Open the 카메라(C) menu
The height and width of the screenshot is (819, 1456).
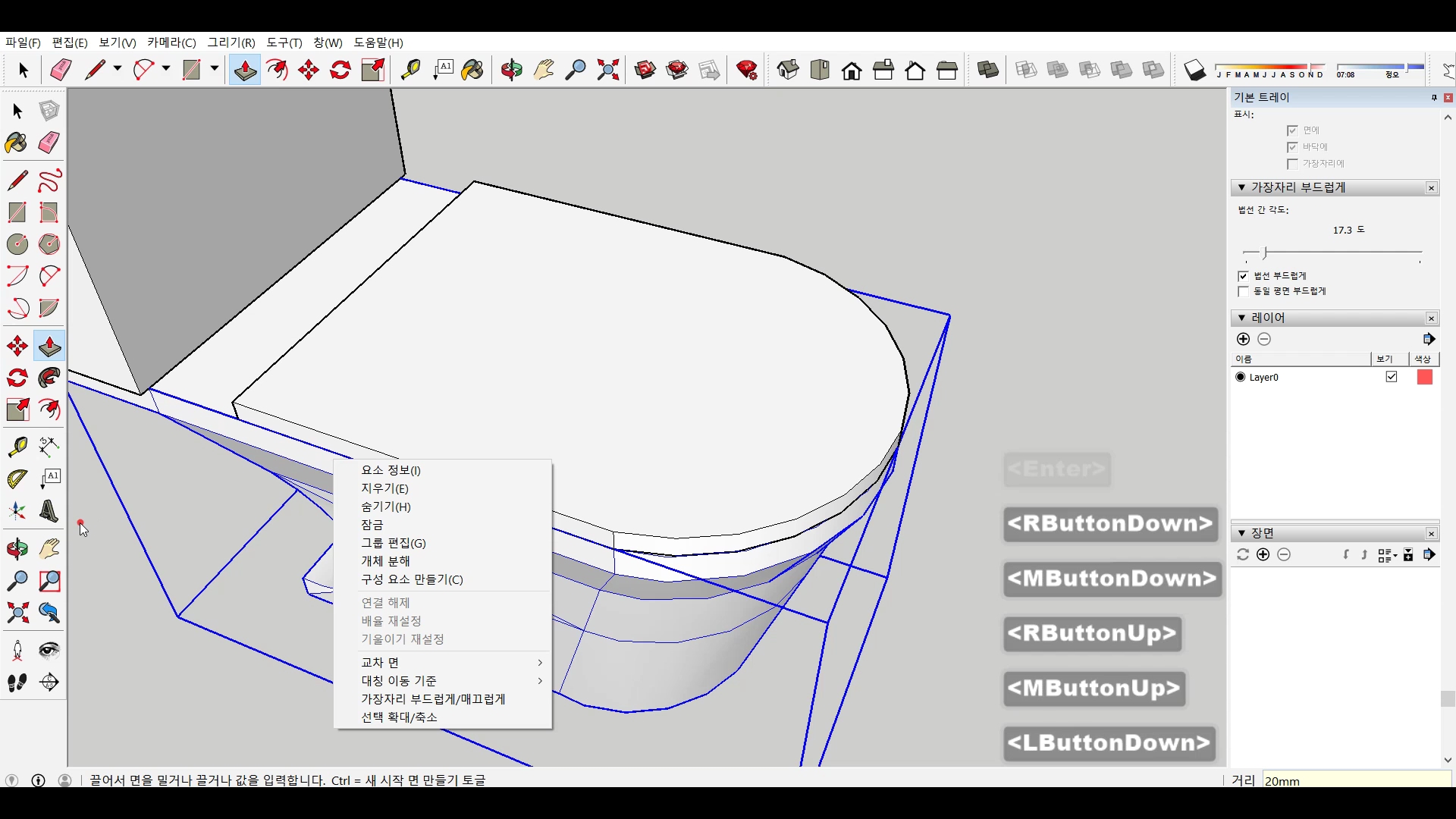171,42
